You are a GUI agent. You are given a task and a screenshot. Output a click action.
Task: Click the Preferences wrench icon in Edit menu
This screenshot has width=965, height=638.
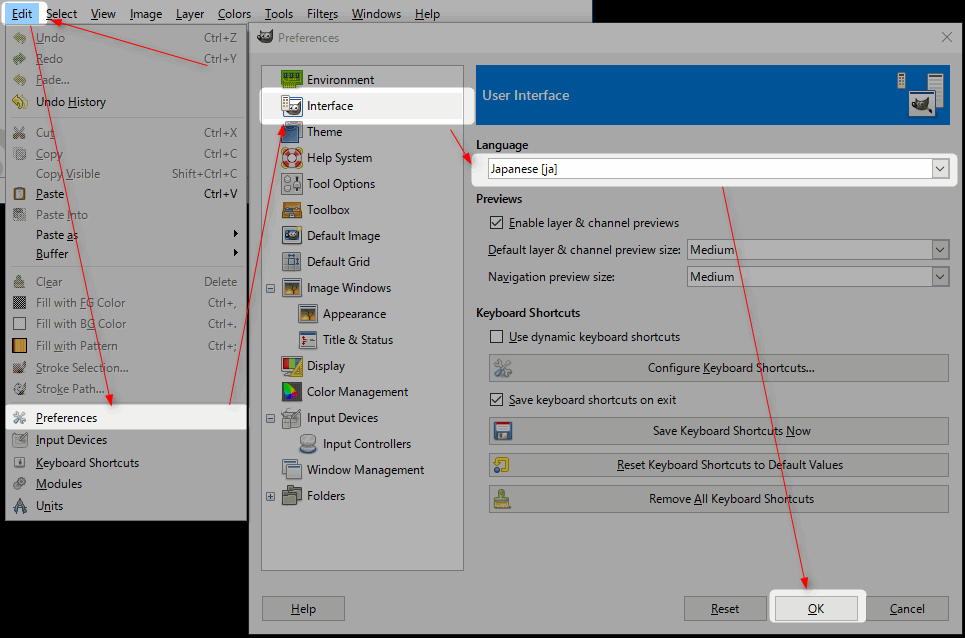click(x=20, y=418)
